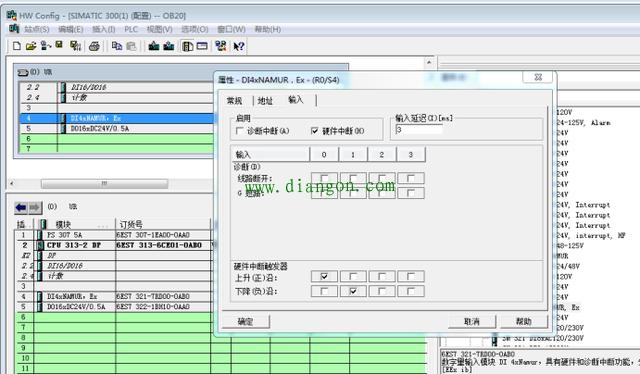
Task: Click the back arrow in rack detail pane
Action: click(21, 207)
